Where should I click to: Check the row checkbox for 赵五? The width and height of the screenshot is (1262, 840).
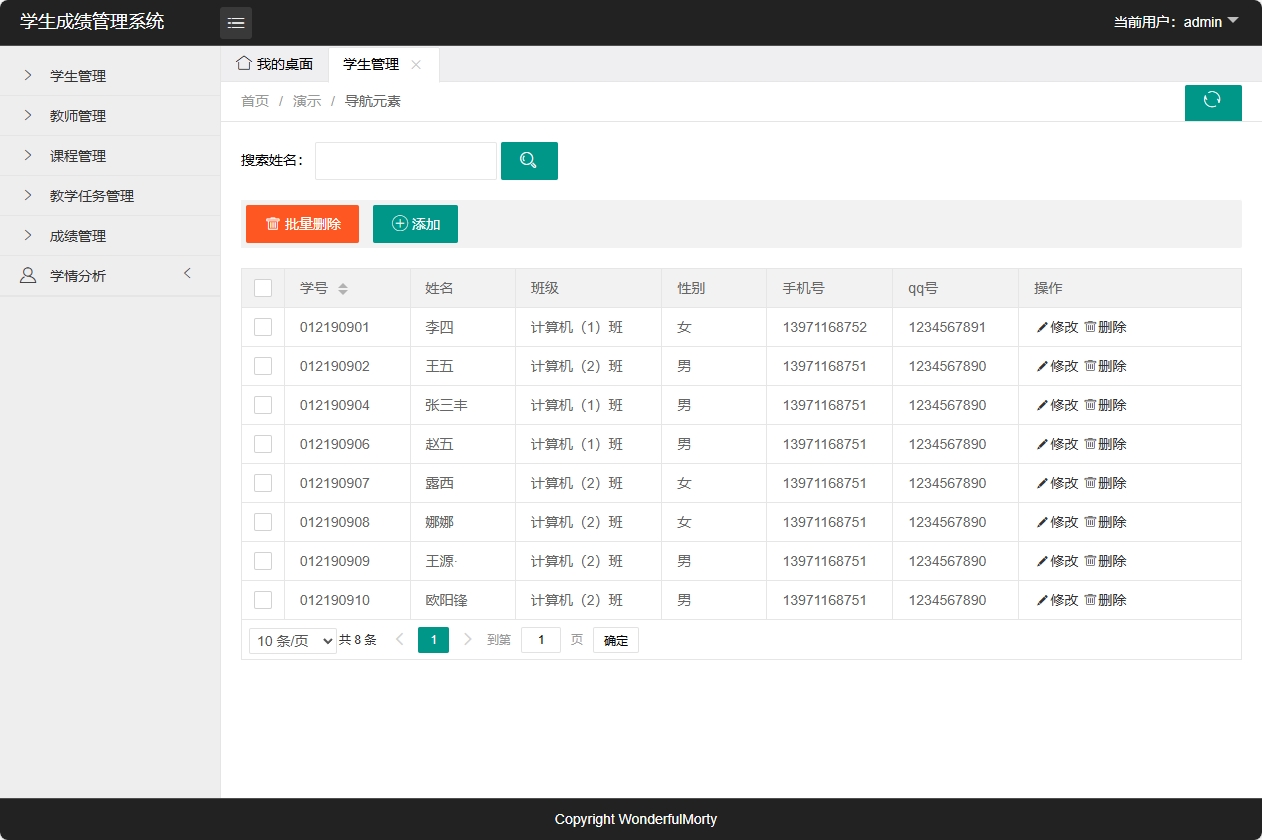point(263,444)
